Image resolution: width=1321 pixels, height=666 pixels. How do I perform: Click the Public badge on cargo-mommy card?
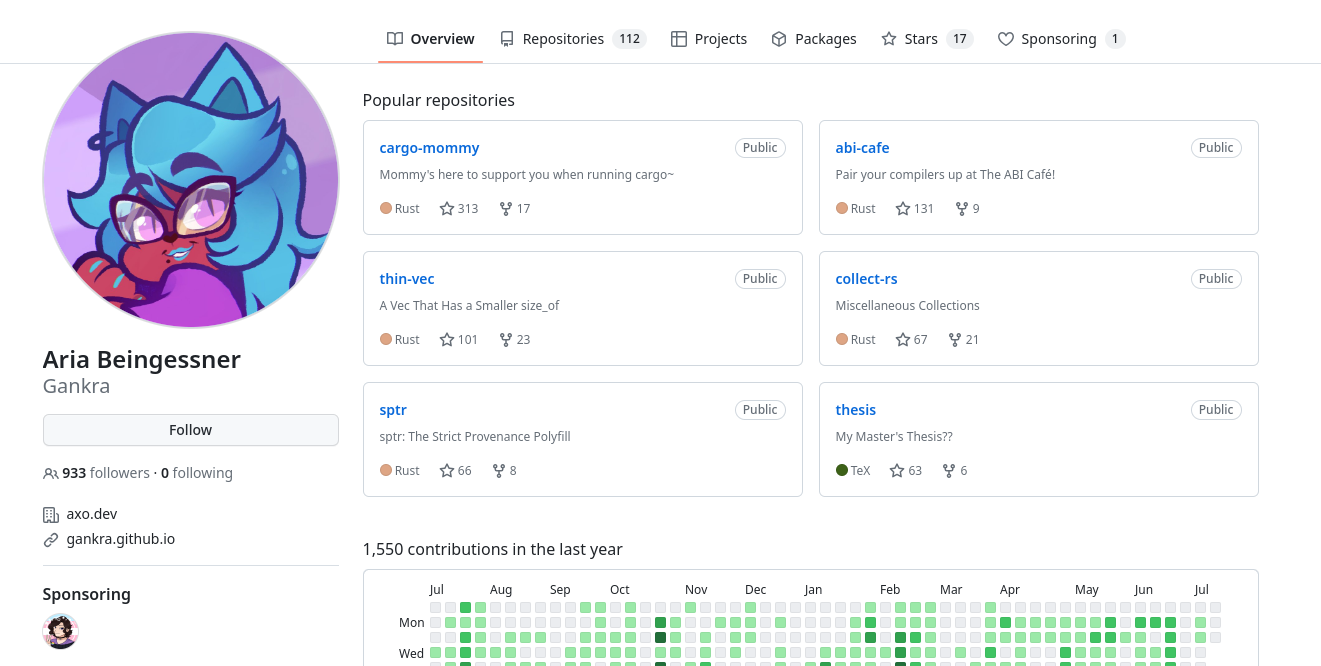(x=760, y=148)
